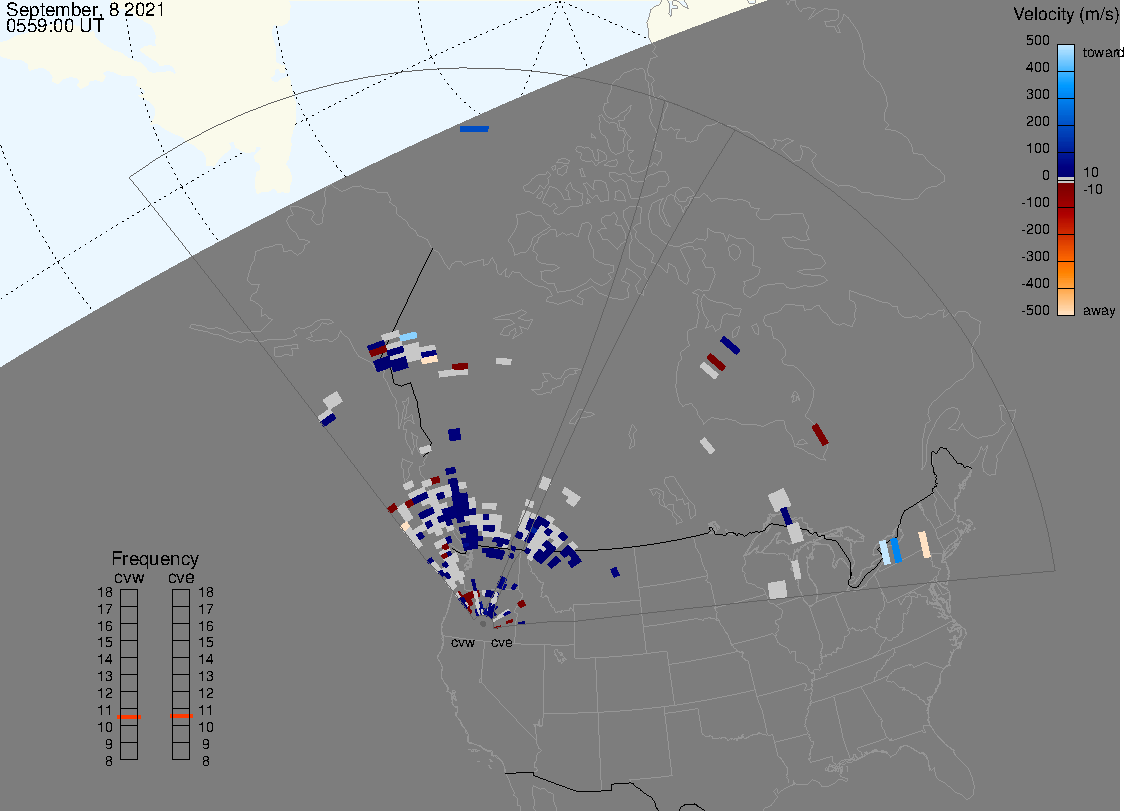Click the Frequency legend heading

(x=155, y=559)
